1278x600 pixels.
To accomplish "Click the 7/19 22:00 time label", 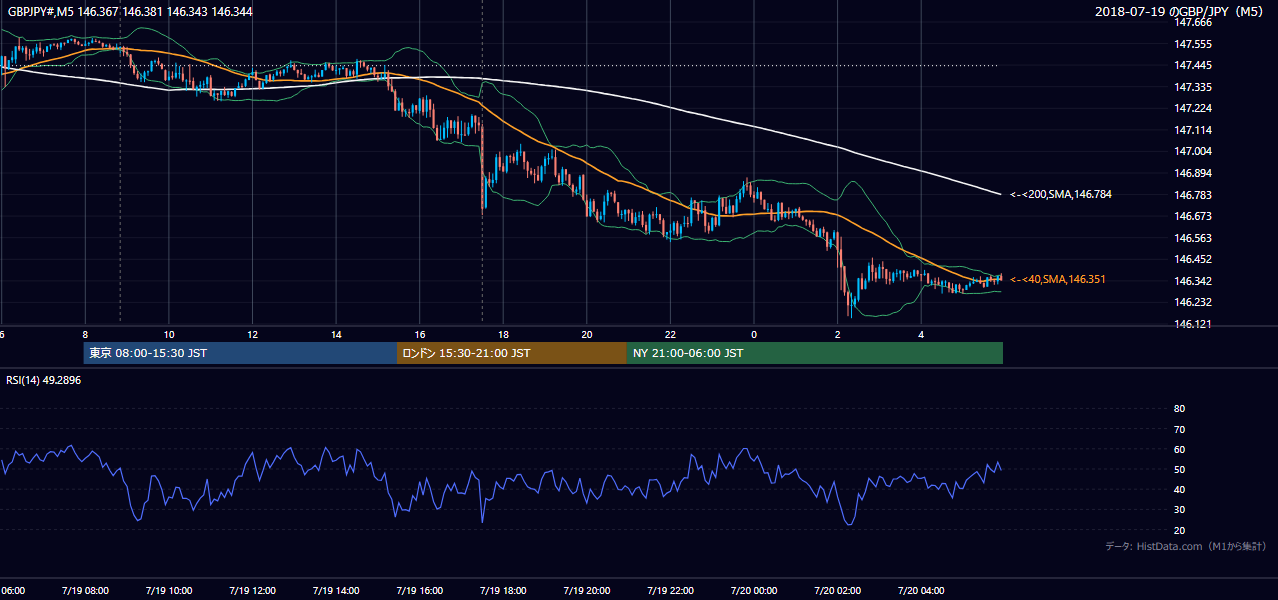I will 668,591.
